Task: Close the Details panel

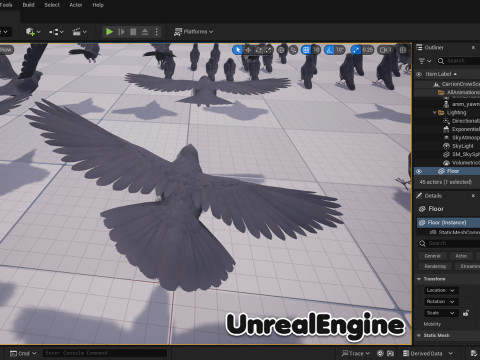Action: (473, 196)
